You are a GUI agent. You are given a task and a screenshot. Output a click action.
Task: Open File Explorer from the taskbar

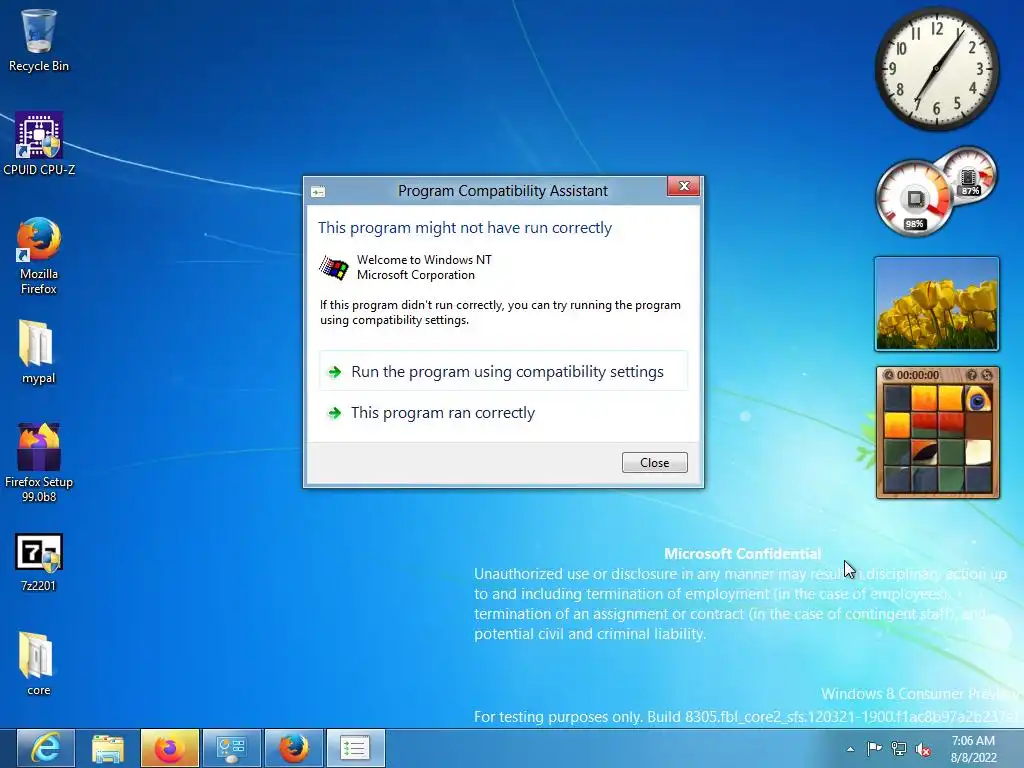pos(108,748)
